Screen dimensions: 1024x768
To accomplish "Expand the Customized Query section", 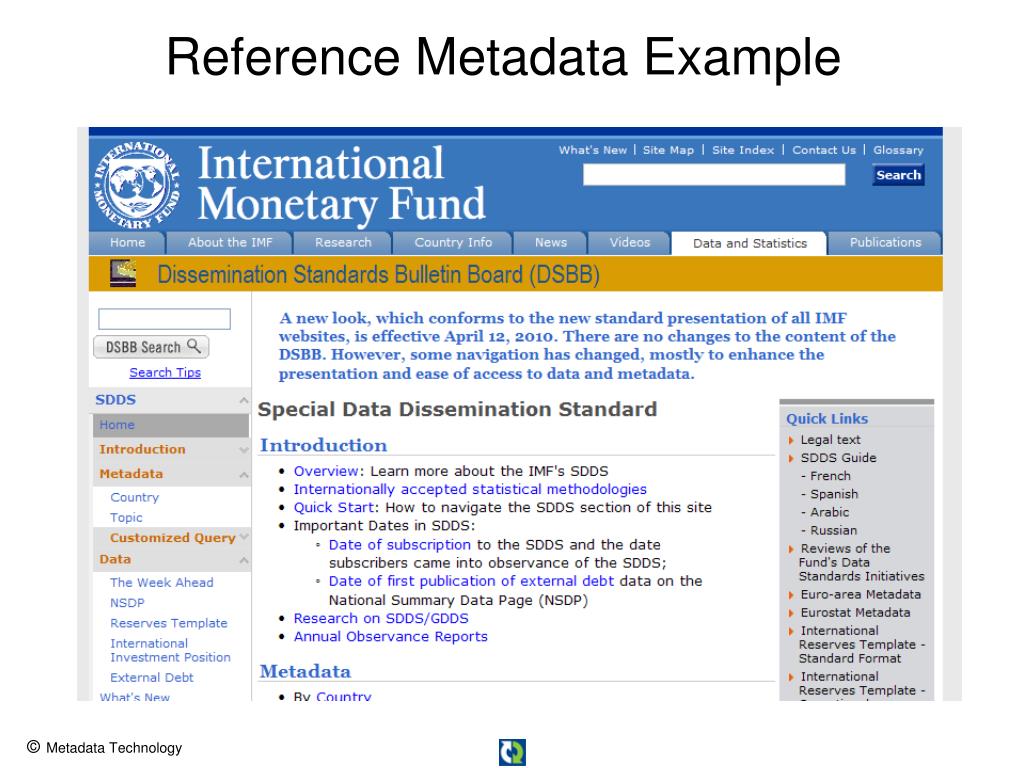I will pyautogui.click(x=244, y=537).
